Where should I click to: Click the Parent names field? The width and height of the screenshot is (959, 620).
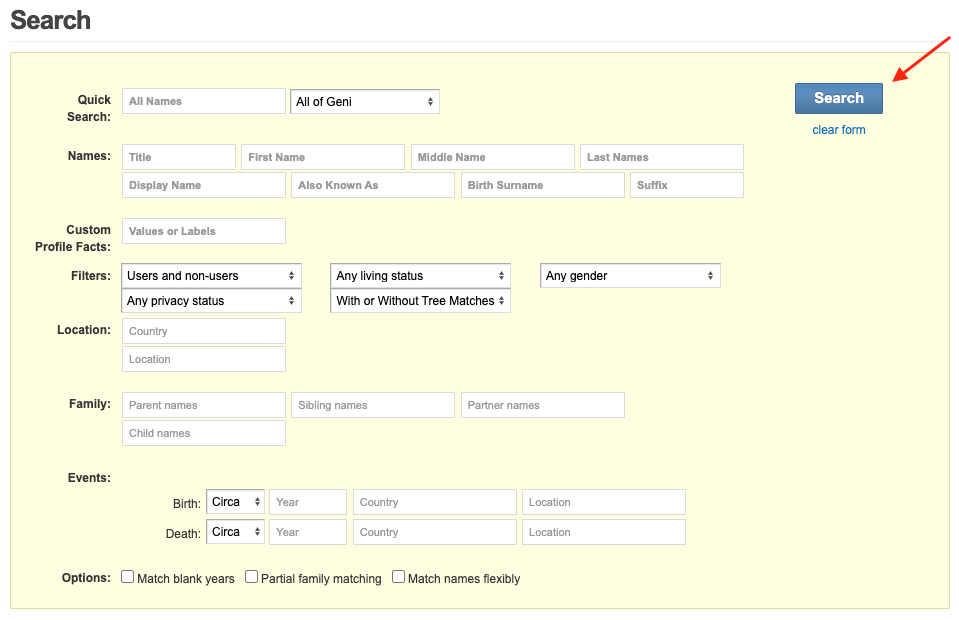point(204,405)
